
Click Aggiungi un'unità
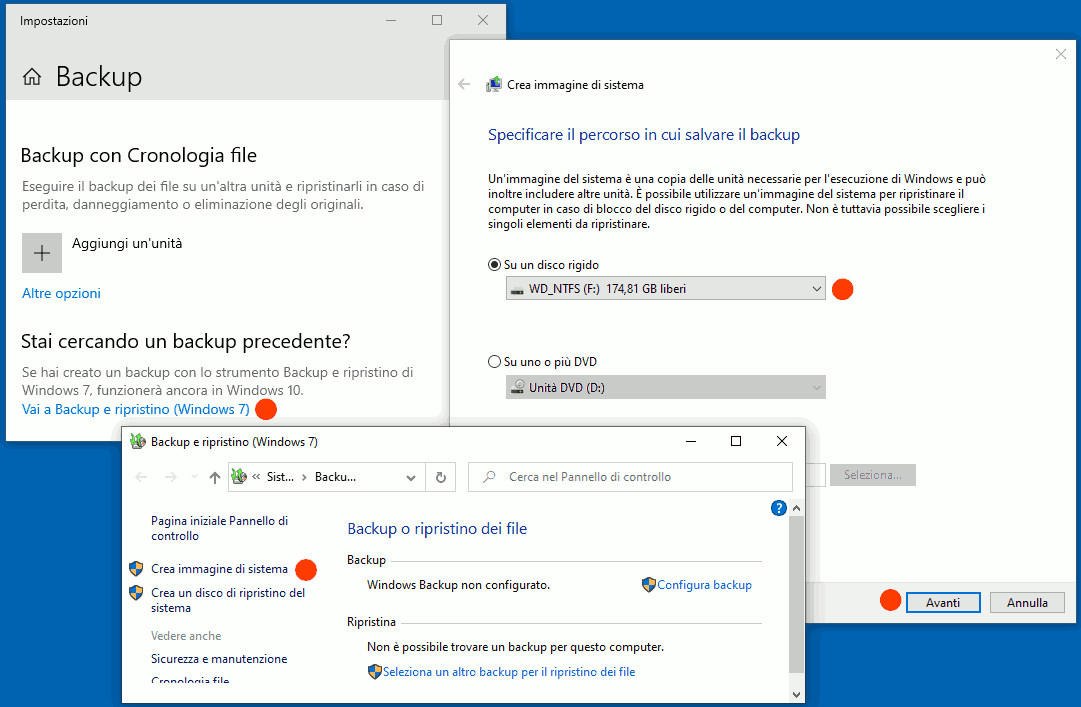(x=128, y=243)
